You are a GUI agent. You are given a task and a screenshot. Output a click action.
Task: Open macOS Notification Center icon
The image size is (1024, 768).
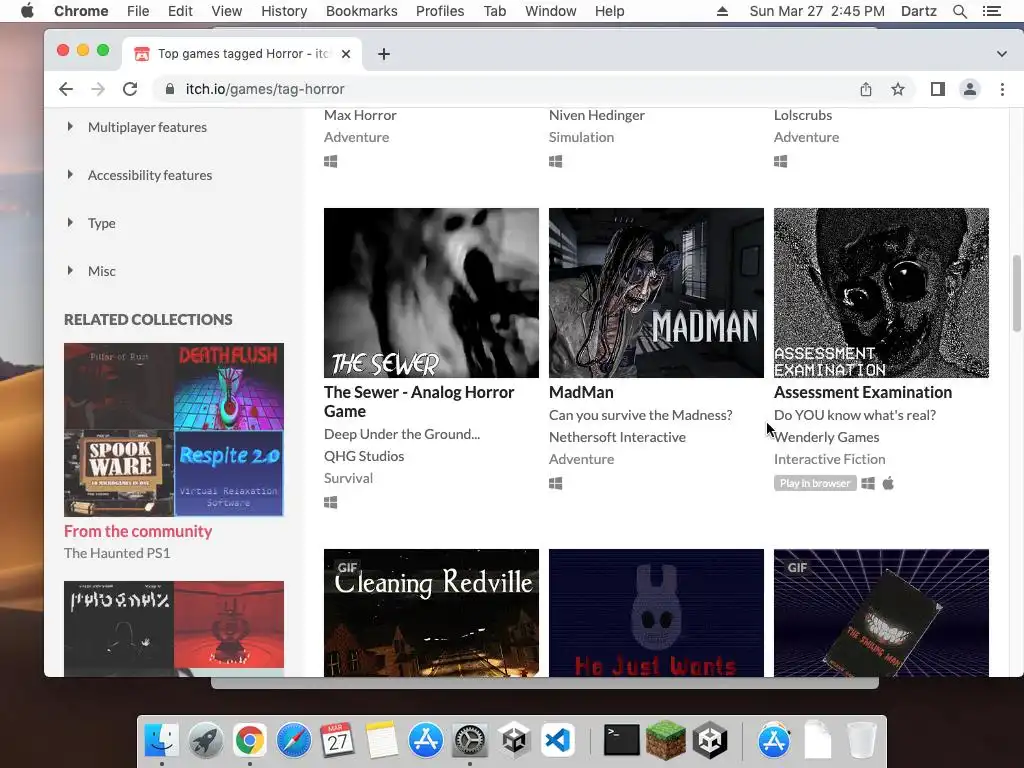click(992, 11)
